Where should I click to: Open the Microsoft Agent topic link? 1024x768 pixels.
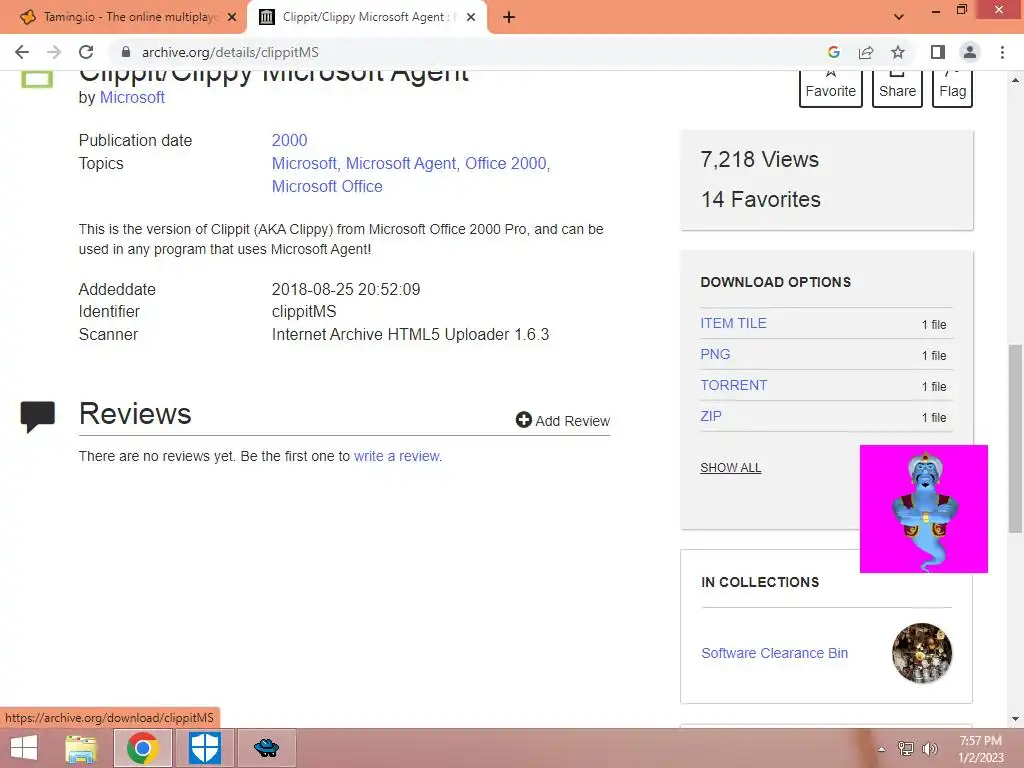point(400,163)
